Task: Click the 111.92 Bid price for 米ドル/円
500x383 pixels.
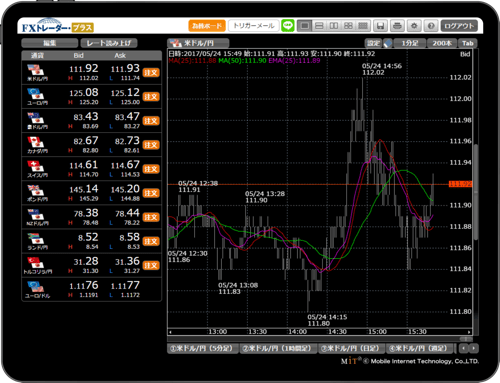Action: 84,68
